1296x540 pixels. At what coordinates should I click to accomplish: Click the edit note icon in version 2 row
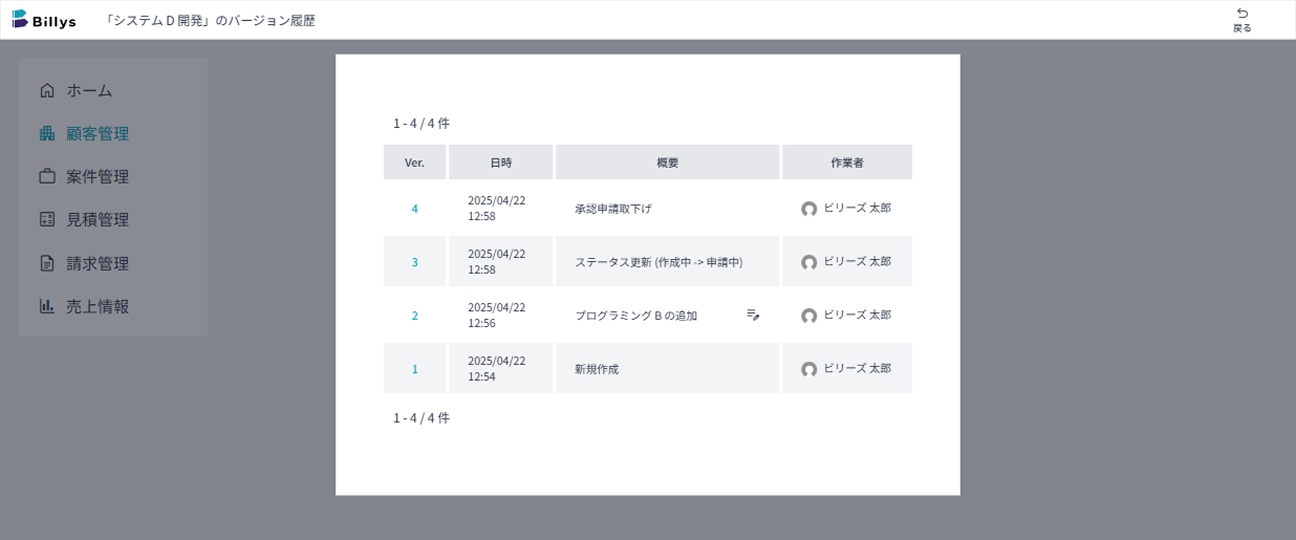[753, 315]
